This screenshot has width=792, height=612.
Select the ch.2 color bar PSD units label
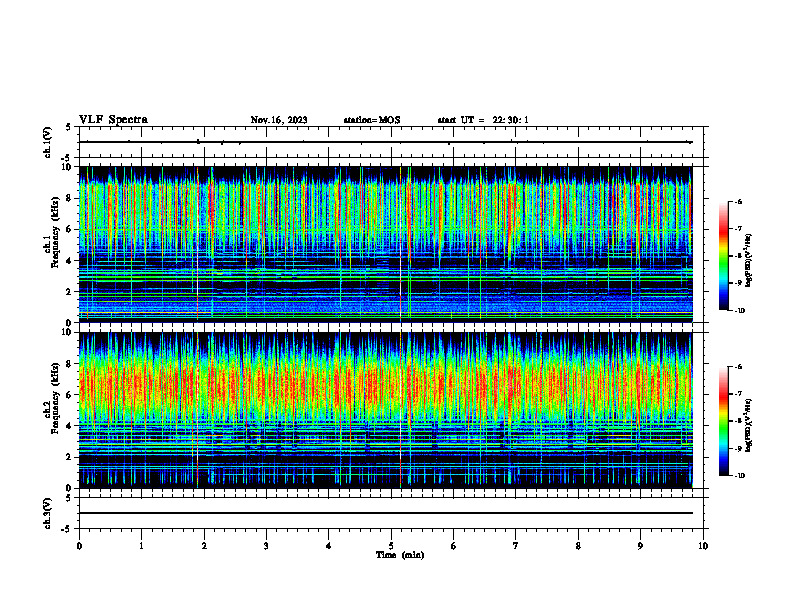click(x=749, y=426)
